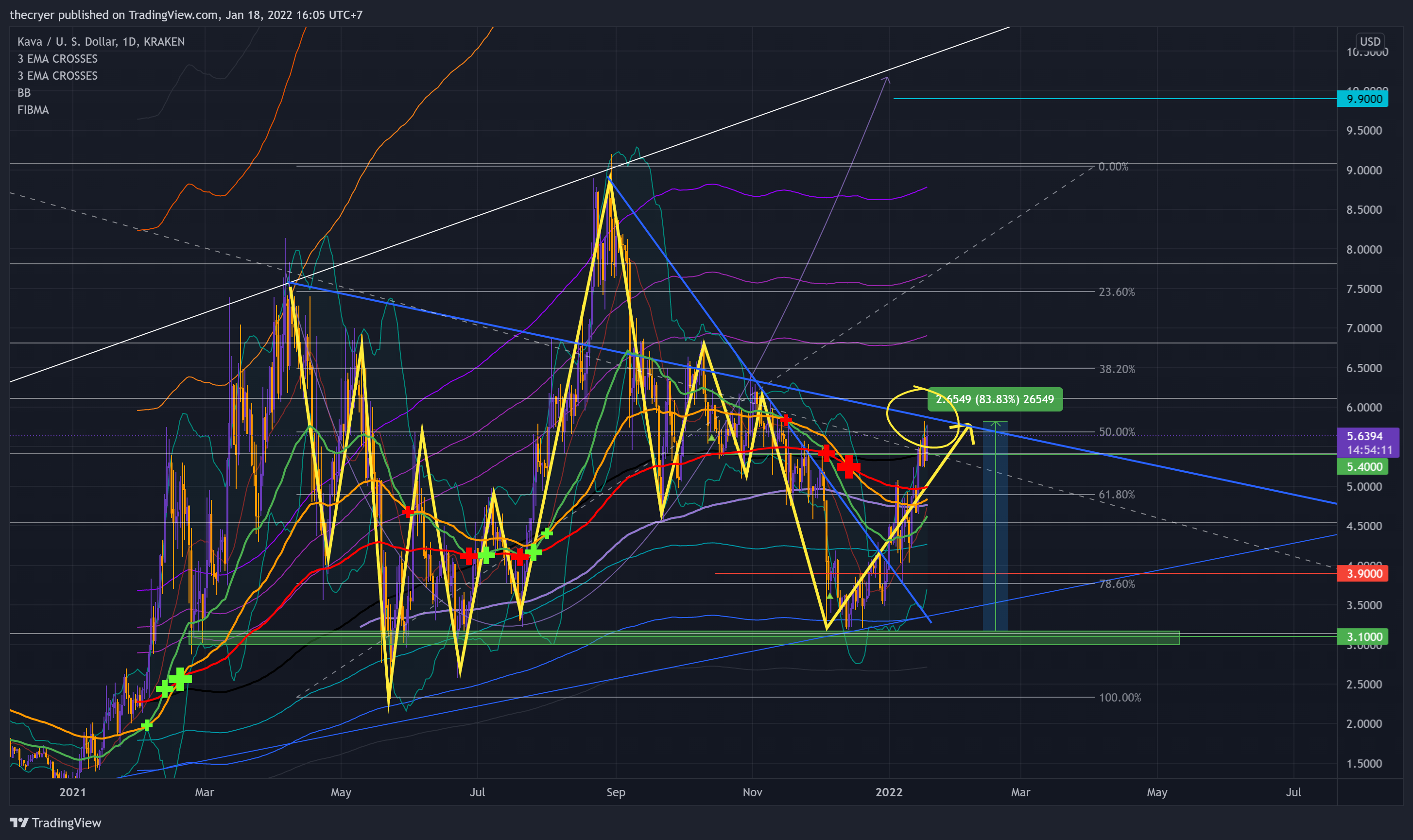1413x840 pixels.
Task: Click the BB indicator label
Action: tap(24, 93)
